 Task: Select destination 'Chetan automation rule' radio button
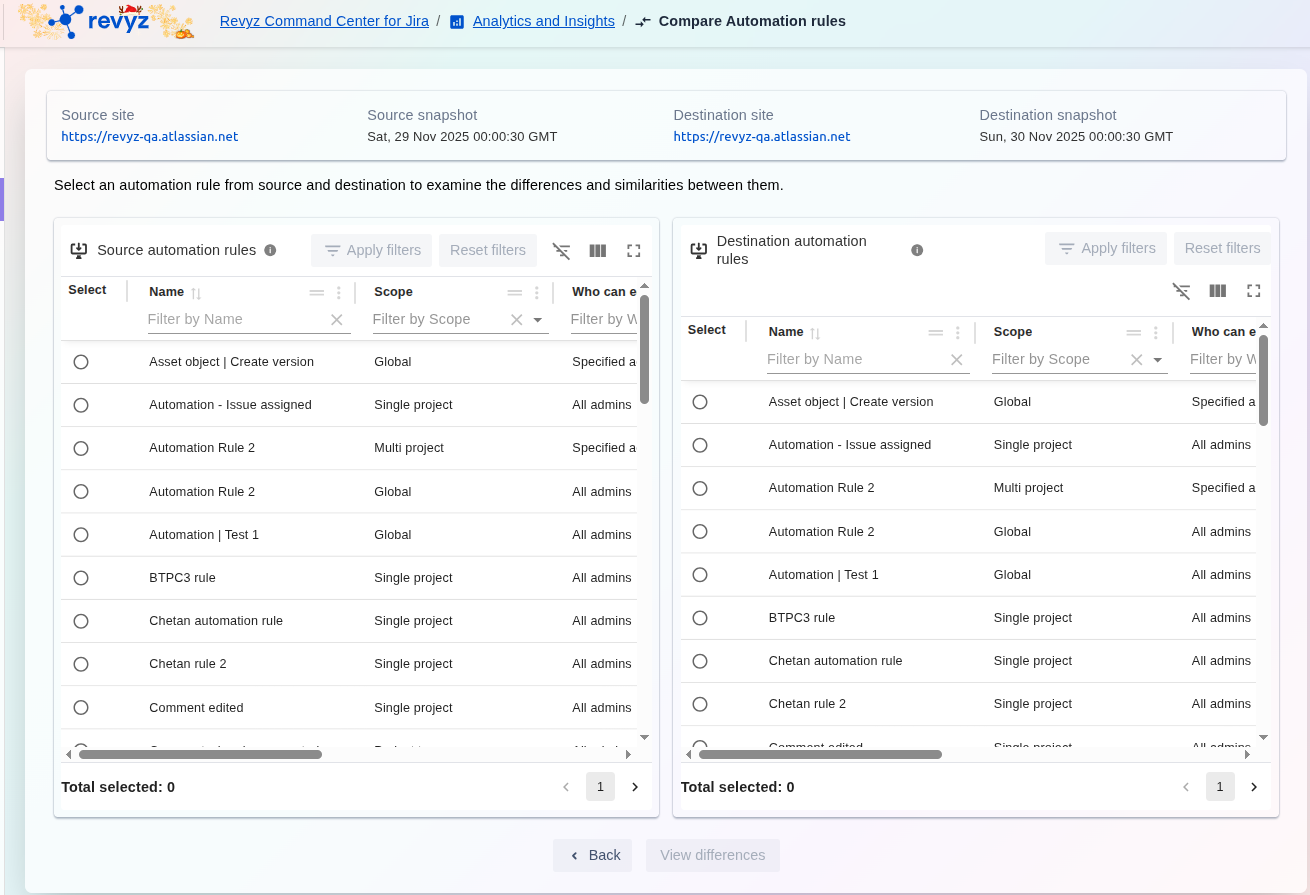[700, 661]
